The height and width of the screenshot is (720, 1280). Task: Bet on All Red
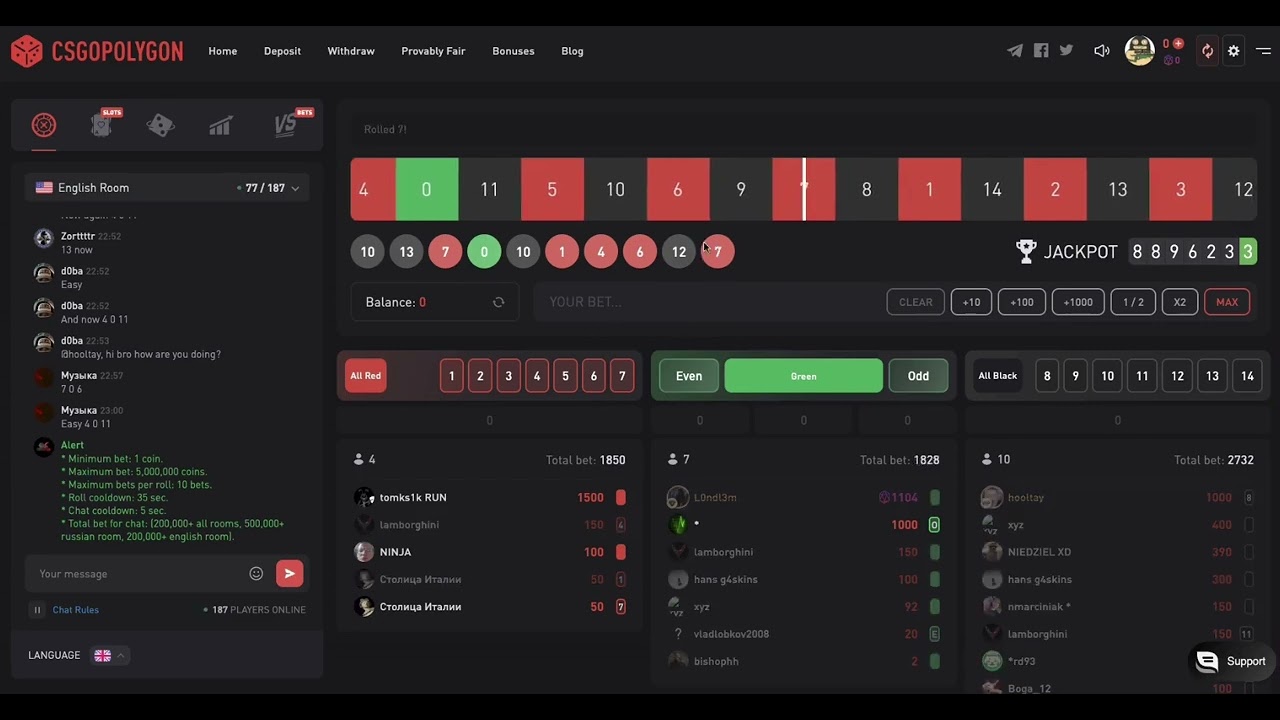click(366, 376)
